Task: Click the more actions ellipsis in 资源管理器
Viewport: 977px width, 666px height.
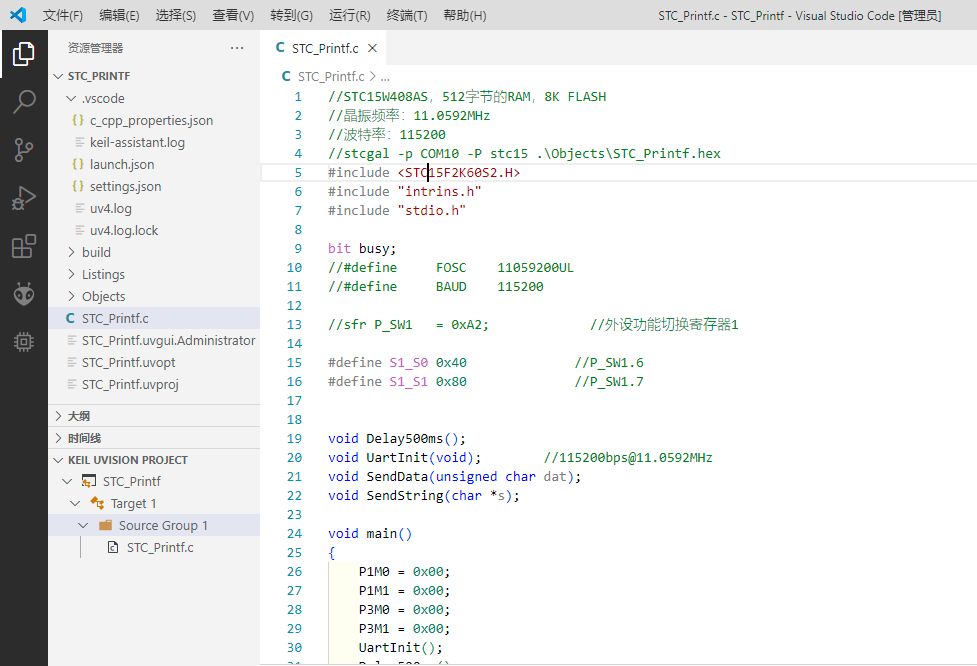Action: [236, 47]
